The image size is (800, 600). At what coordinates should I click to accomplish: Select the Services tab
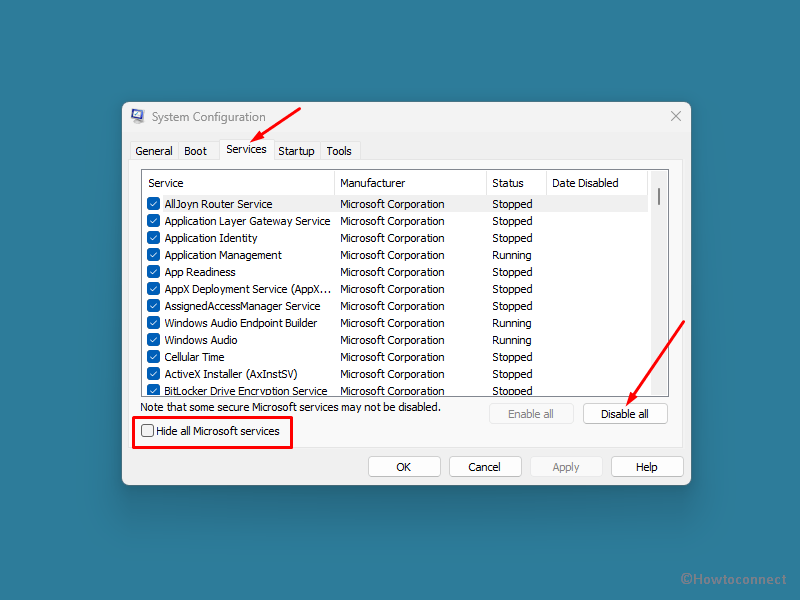pyautogui.click(x=246, y=149)
